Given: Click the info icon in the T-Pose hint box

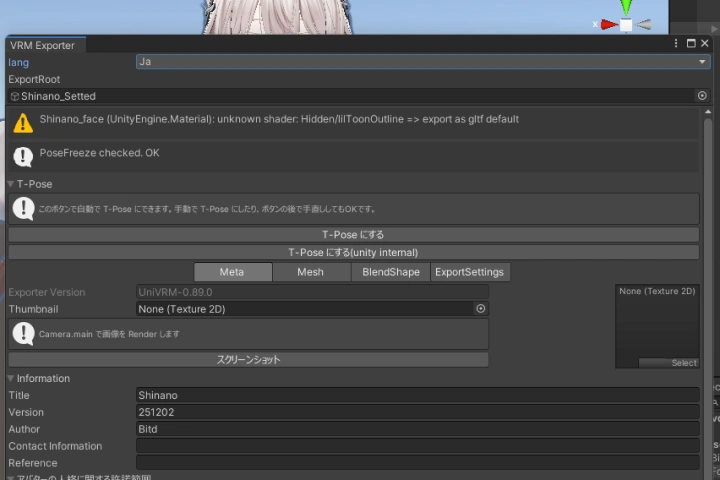Looking at the screenshot, I should tap(23, 209).
